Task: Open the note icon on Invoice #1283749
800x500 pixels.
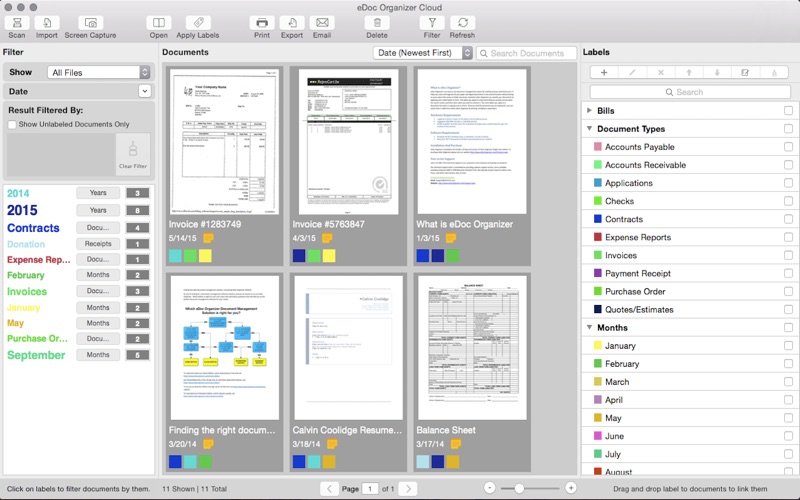Action: click(208, 238)
